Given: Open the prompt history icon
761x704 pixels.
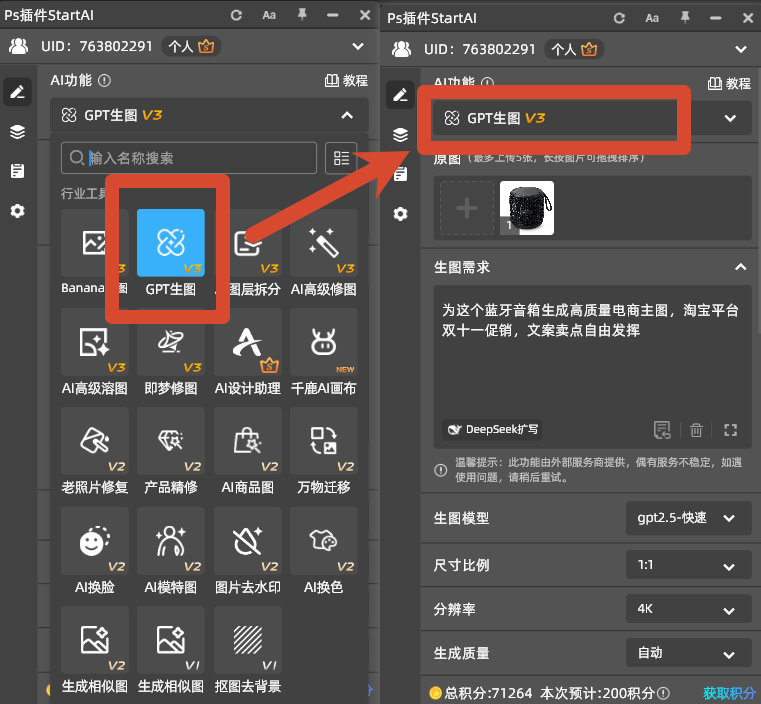Looking at the screenshot, I should point(662,430).
